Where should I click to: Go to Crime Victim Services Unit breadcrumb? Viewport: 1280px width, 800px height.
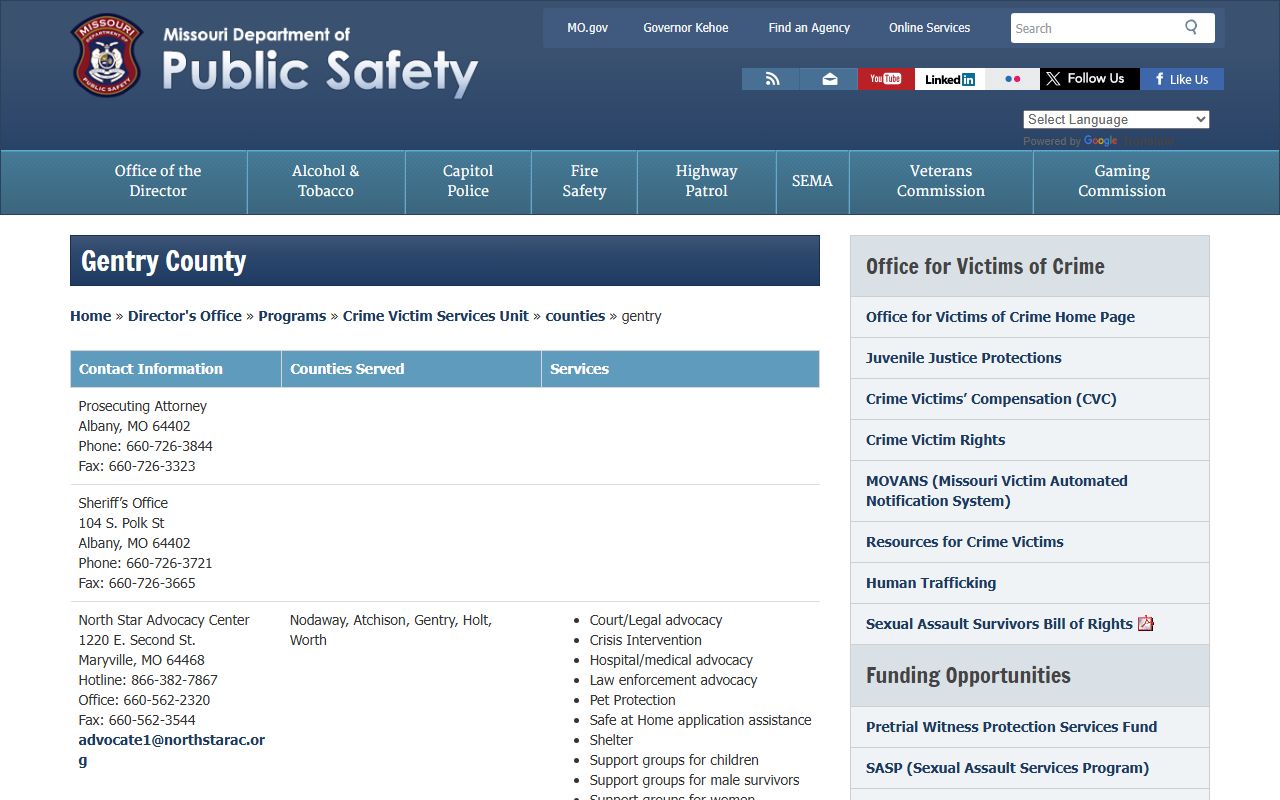[436, 316]
